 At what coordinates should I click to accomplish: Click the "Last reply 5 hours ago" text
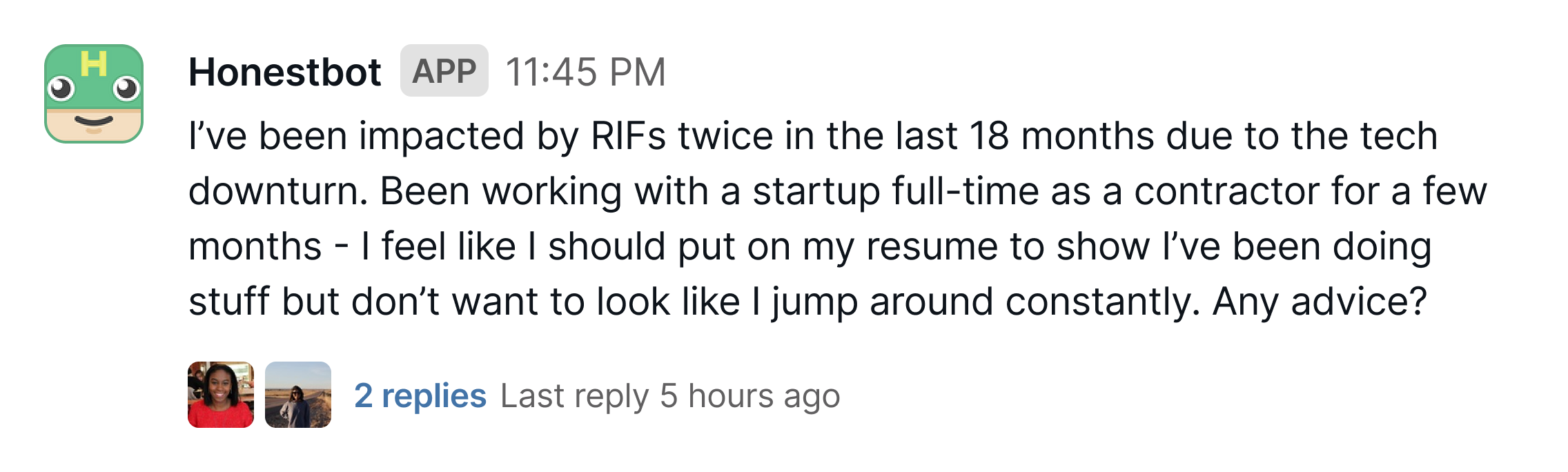pos(669,395)
